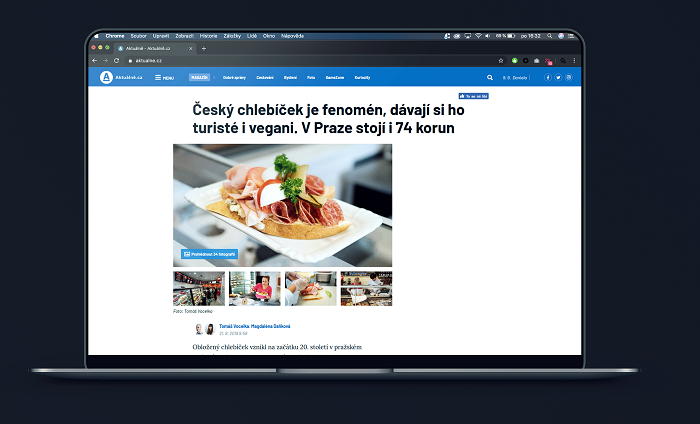700x424 pixels.
Task: Open the Cestování navigation link
Action: (x=265, y=77)
